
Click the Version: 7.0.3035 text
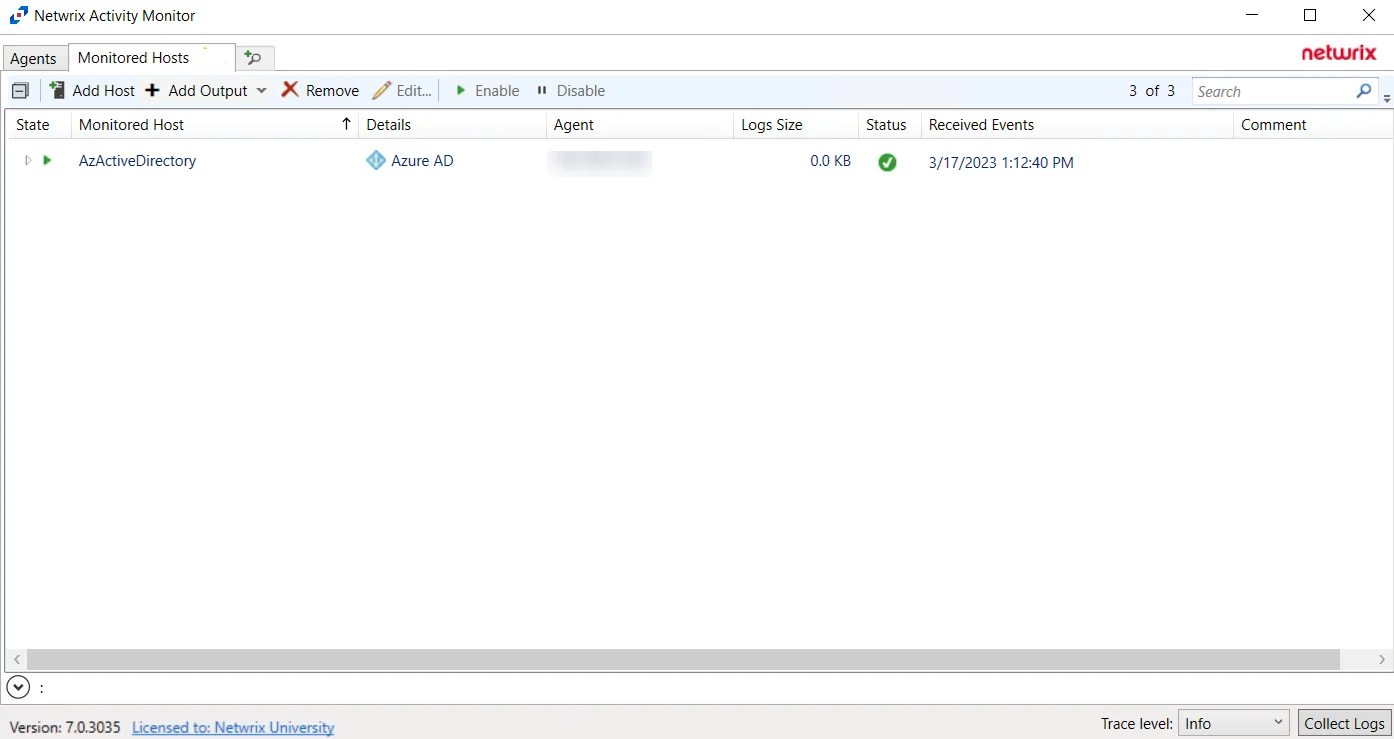[65, 727]
